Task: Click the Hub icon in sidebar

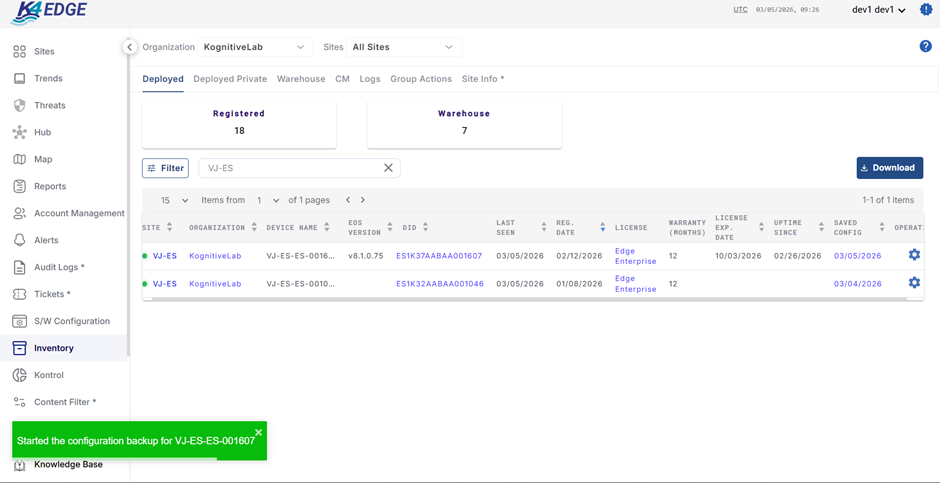Action: pos(19,132)
